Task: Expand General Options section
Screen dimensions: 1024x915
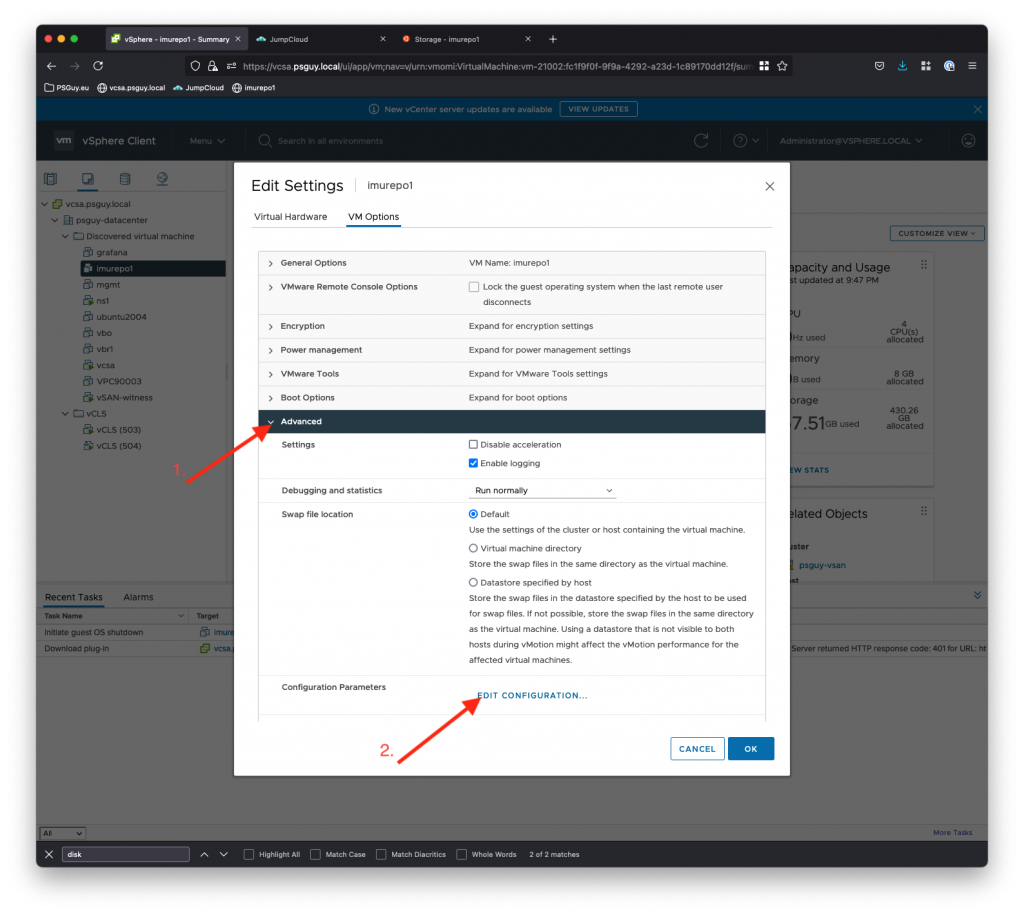Action: (270, 263)
